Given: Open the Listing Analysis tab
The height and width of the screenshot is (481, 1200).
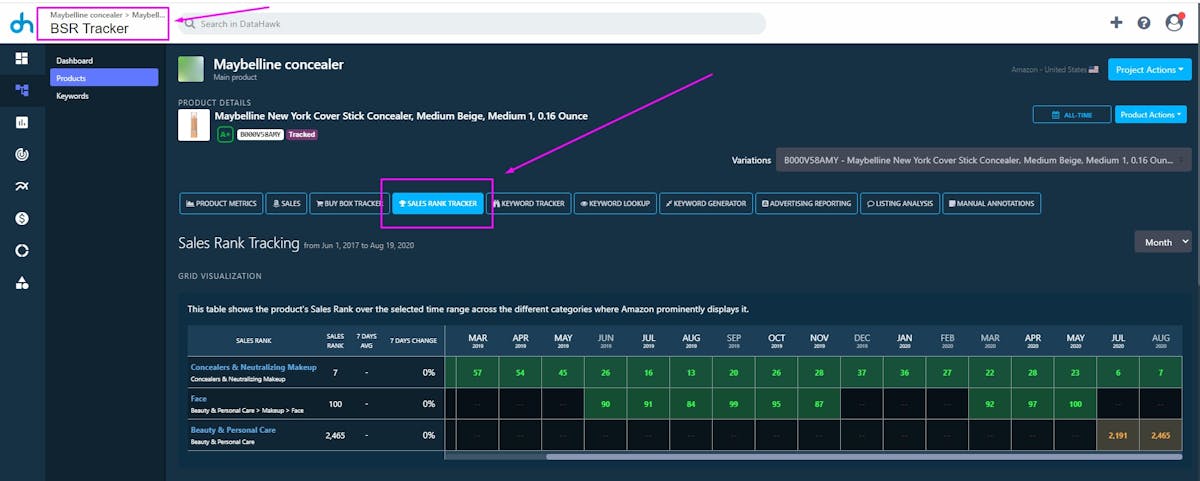Looking at the screenshot, I should (900, 203).
